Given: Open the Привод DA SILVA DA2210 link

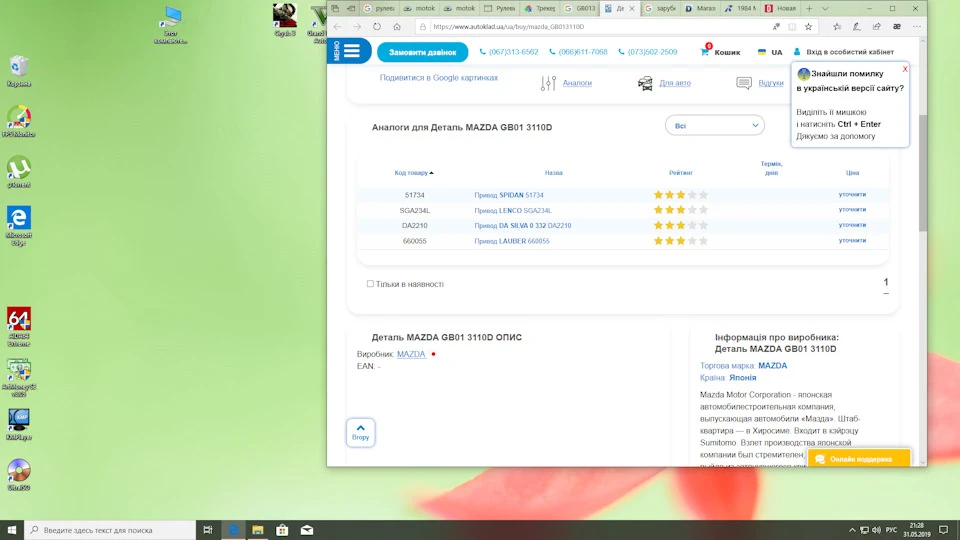Looking at the screenshot, I should point(522,225).
